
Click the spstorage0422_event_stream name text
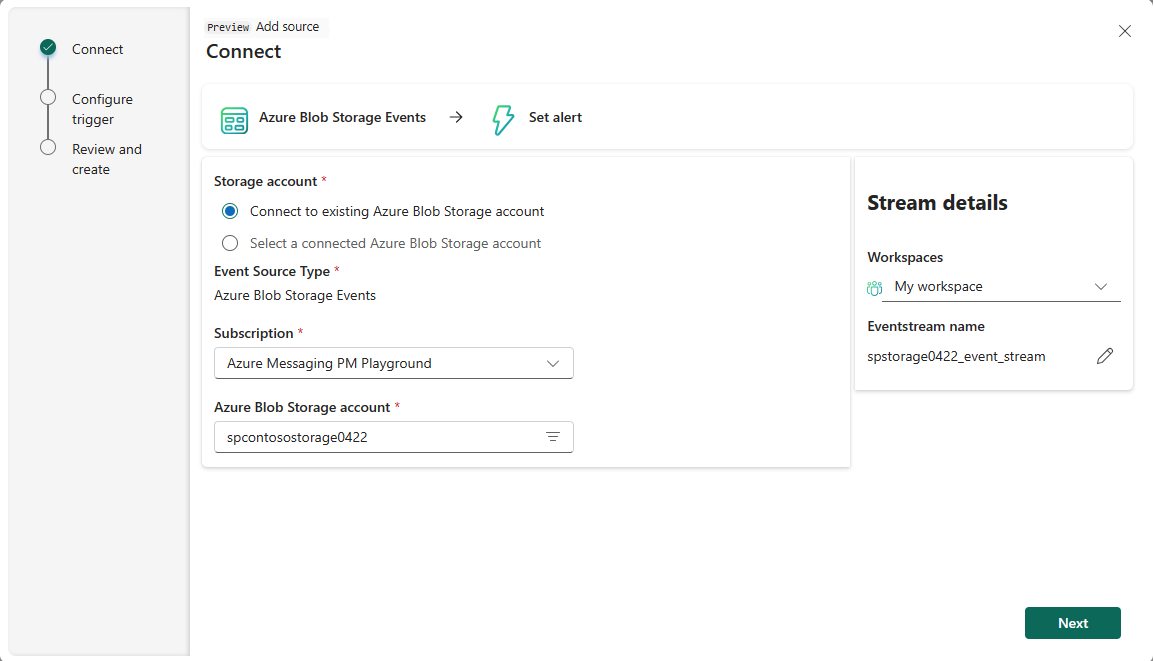tap(956, 356)
